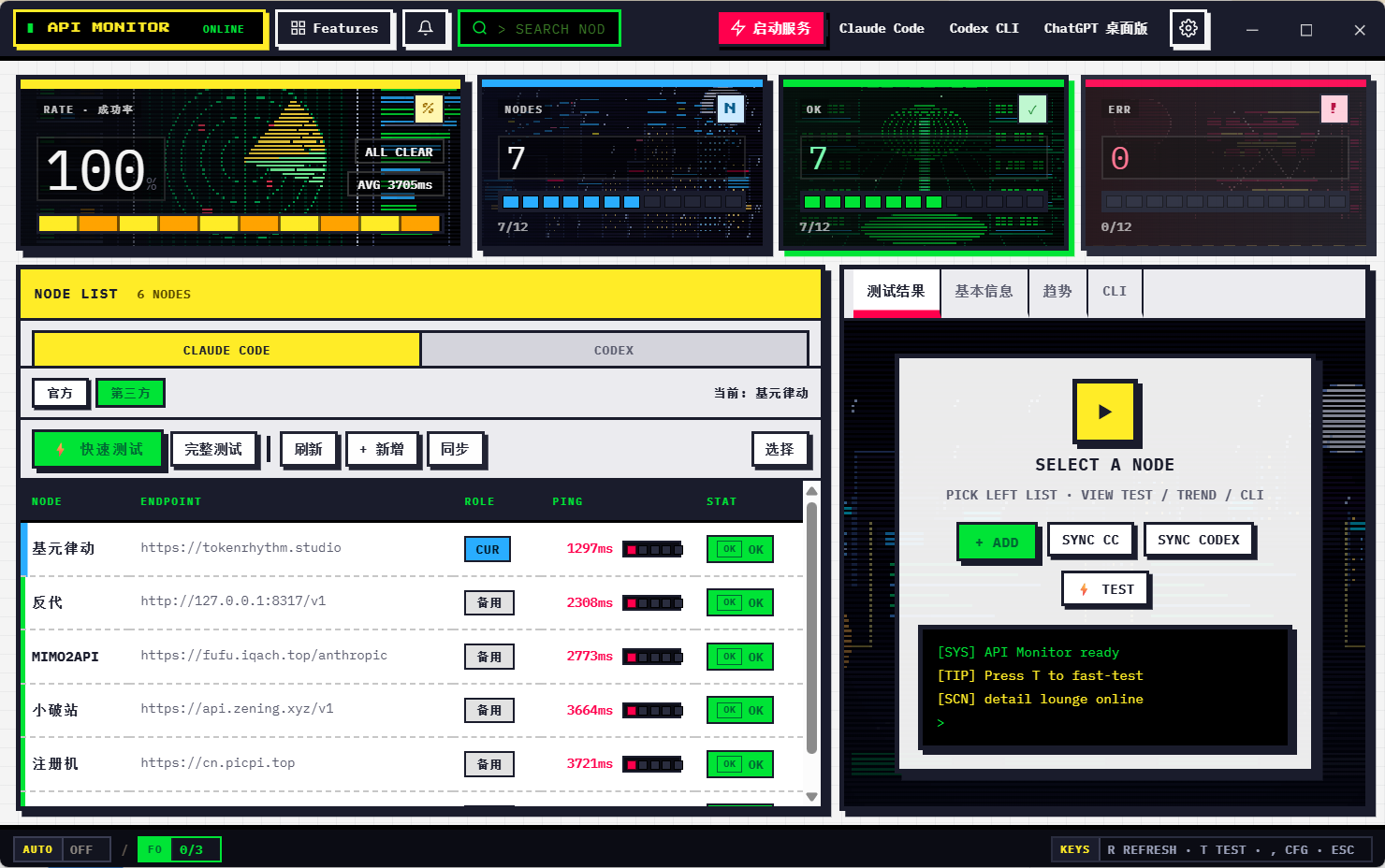Open the Claude Code menu item
Screen dimensions: 1385x868
[x=882, y=28]
